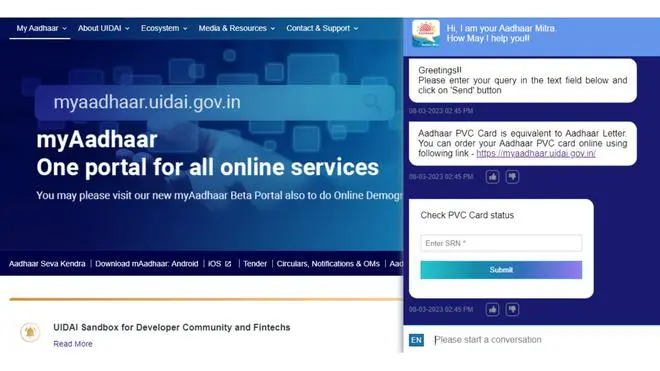
Task: Expand the Ecosystem dropdown chevron
Action: point(185,29)
